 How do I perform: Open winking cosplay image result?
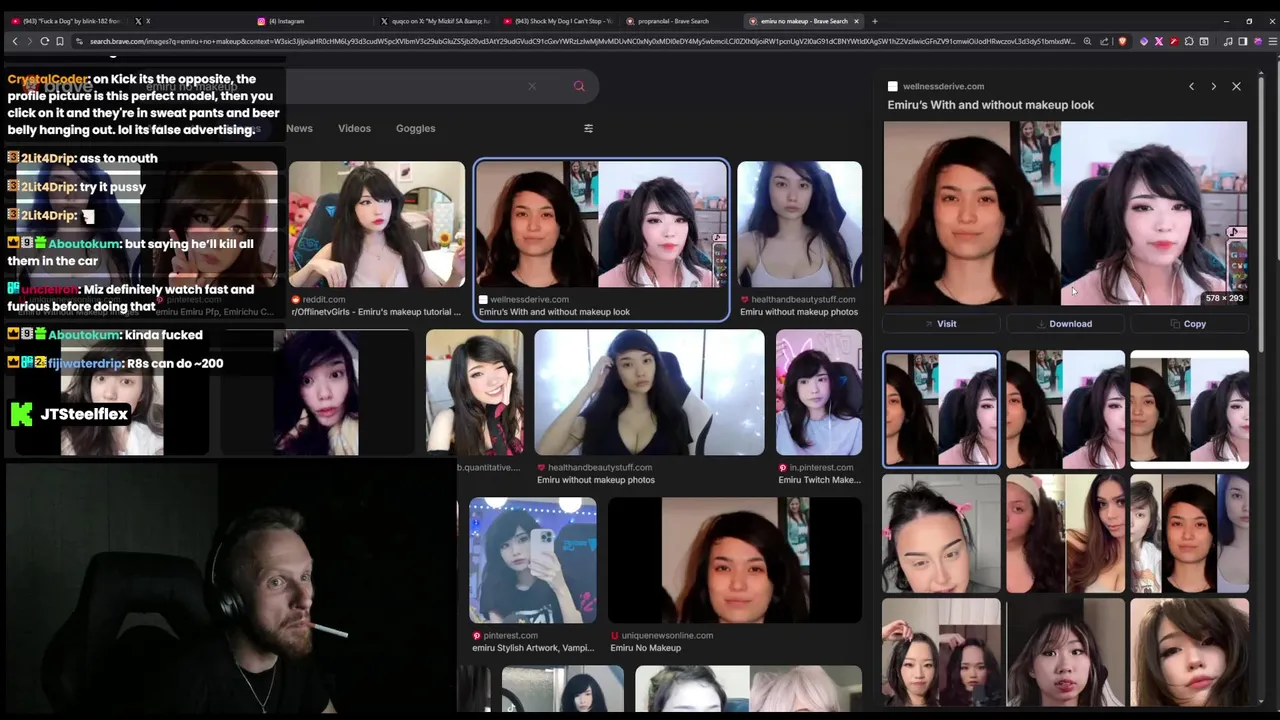(474, 392)
